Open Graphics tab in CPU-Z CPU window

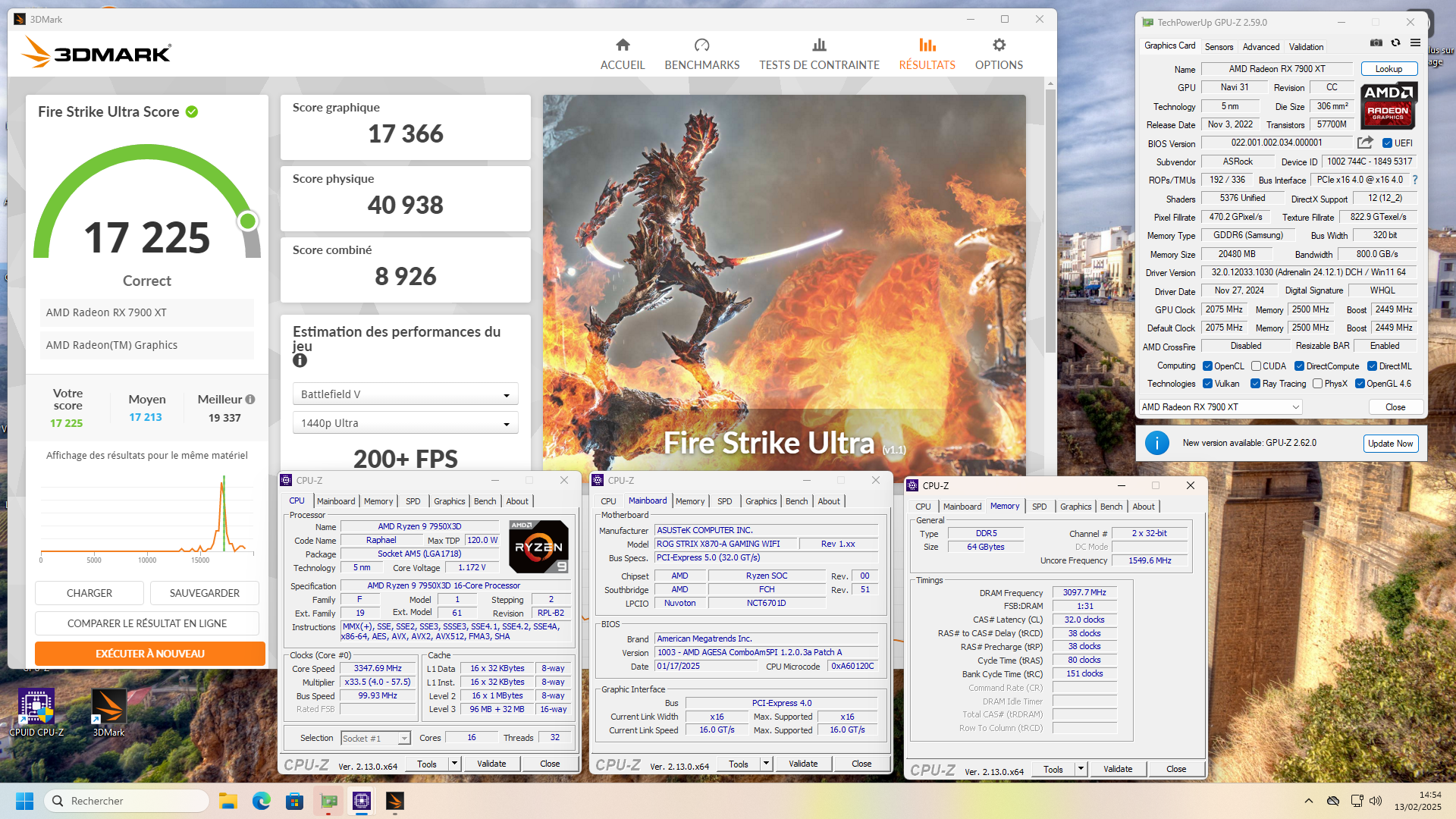point(449,501)
